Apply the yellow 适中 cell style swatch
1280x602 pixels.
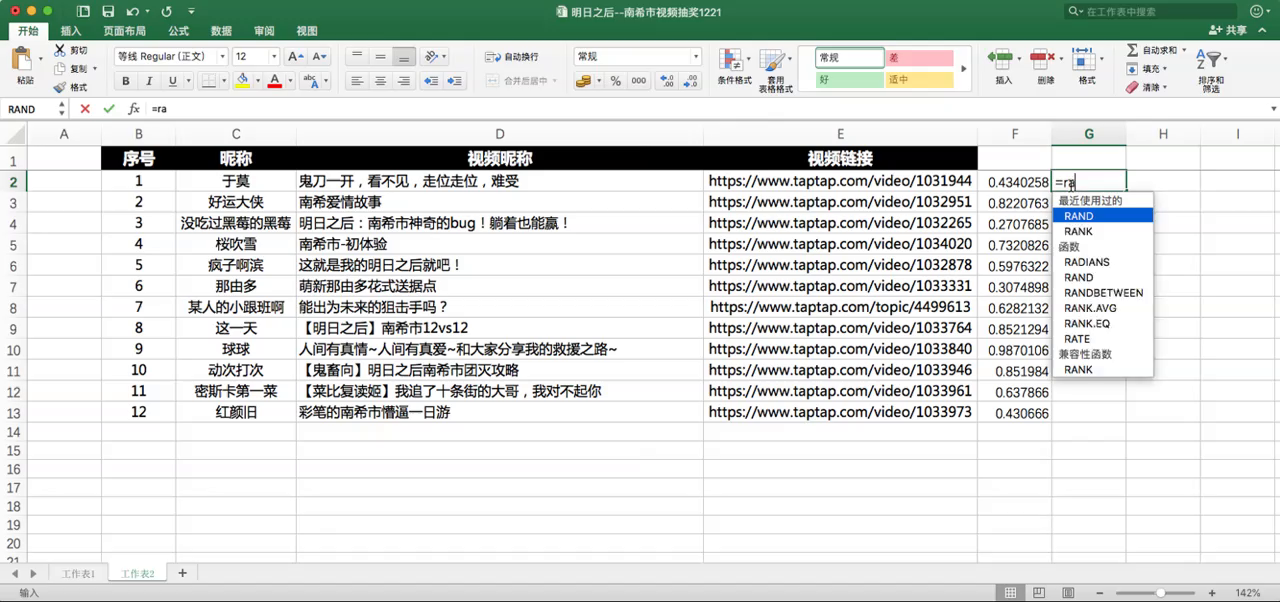[x=918, y=79]
